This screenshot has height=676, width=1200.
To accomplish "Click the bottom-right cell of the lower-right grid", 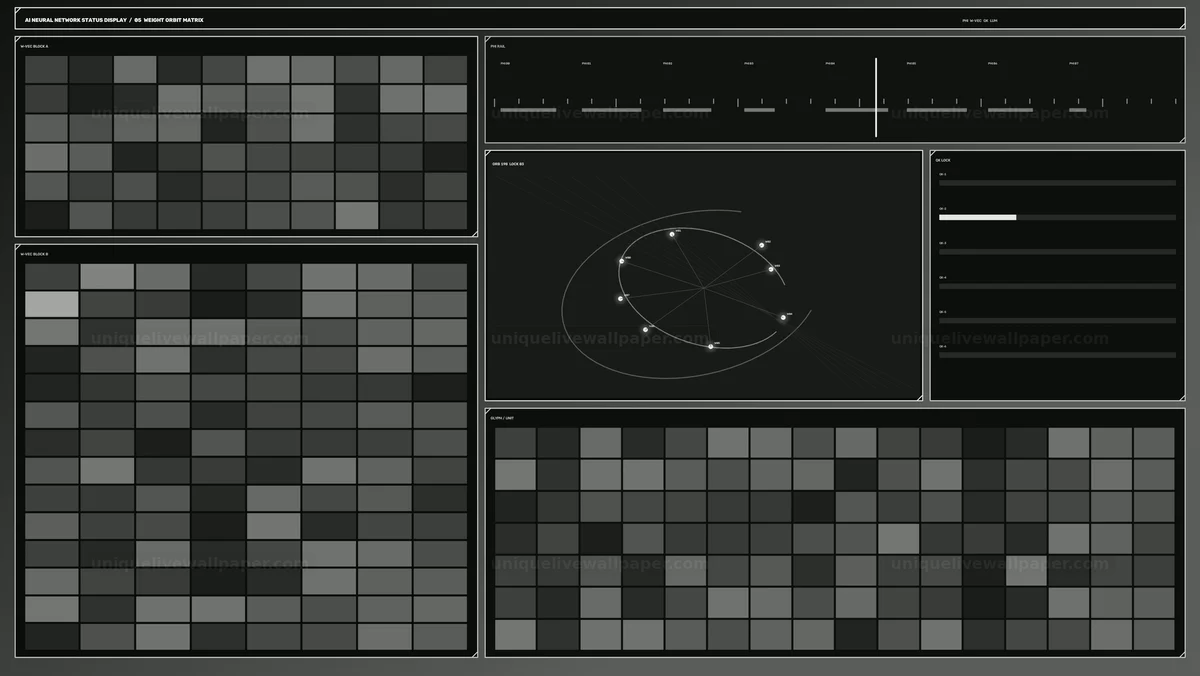I will (x=1154, y=635).
